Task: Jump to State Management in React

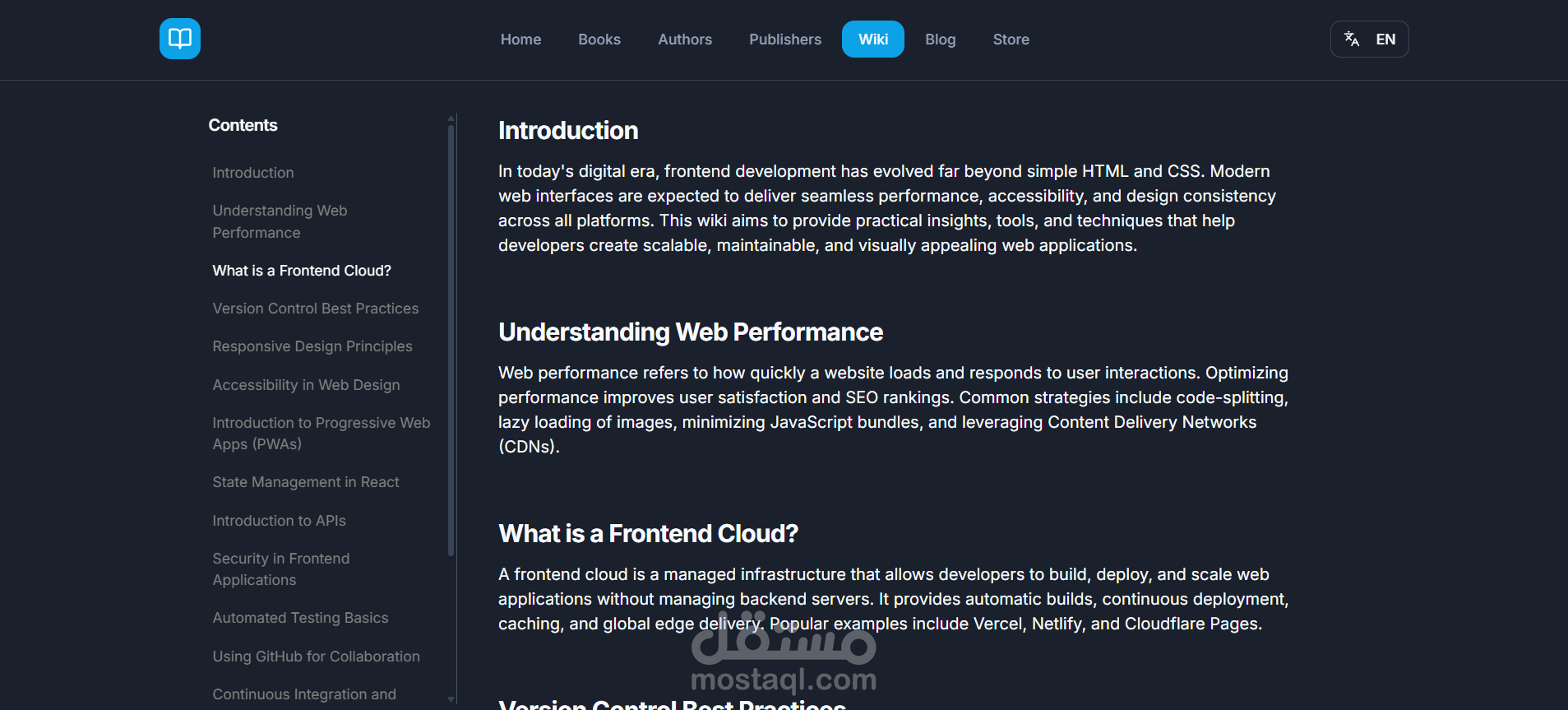Action: point(305,482)
